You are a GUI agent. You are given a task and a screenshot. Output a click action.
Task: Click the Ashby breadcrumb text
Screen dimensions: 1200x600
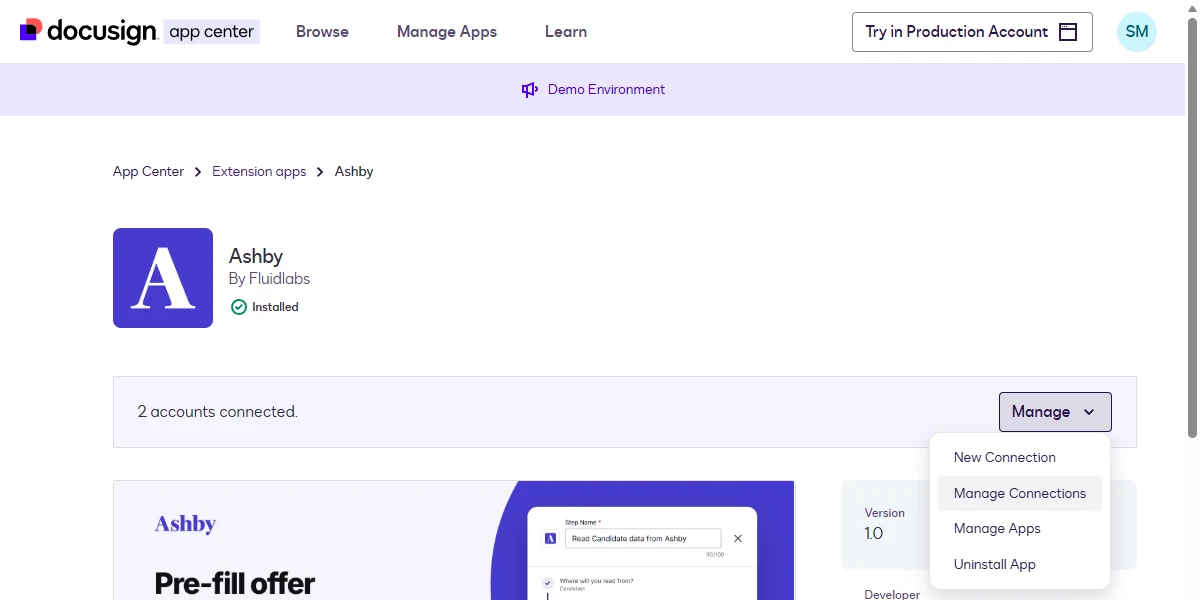(354, 172)
